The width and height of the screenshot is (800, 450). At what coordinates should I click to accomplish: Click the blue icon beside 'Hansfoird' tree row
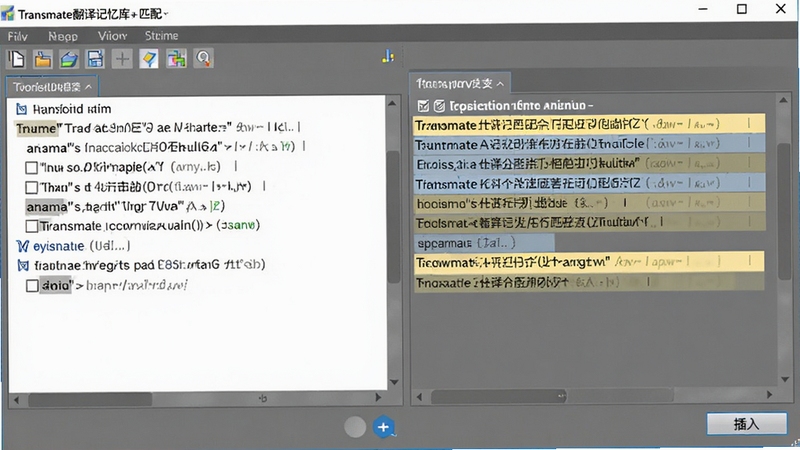tap(21, 109)
